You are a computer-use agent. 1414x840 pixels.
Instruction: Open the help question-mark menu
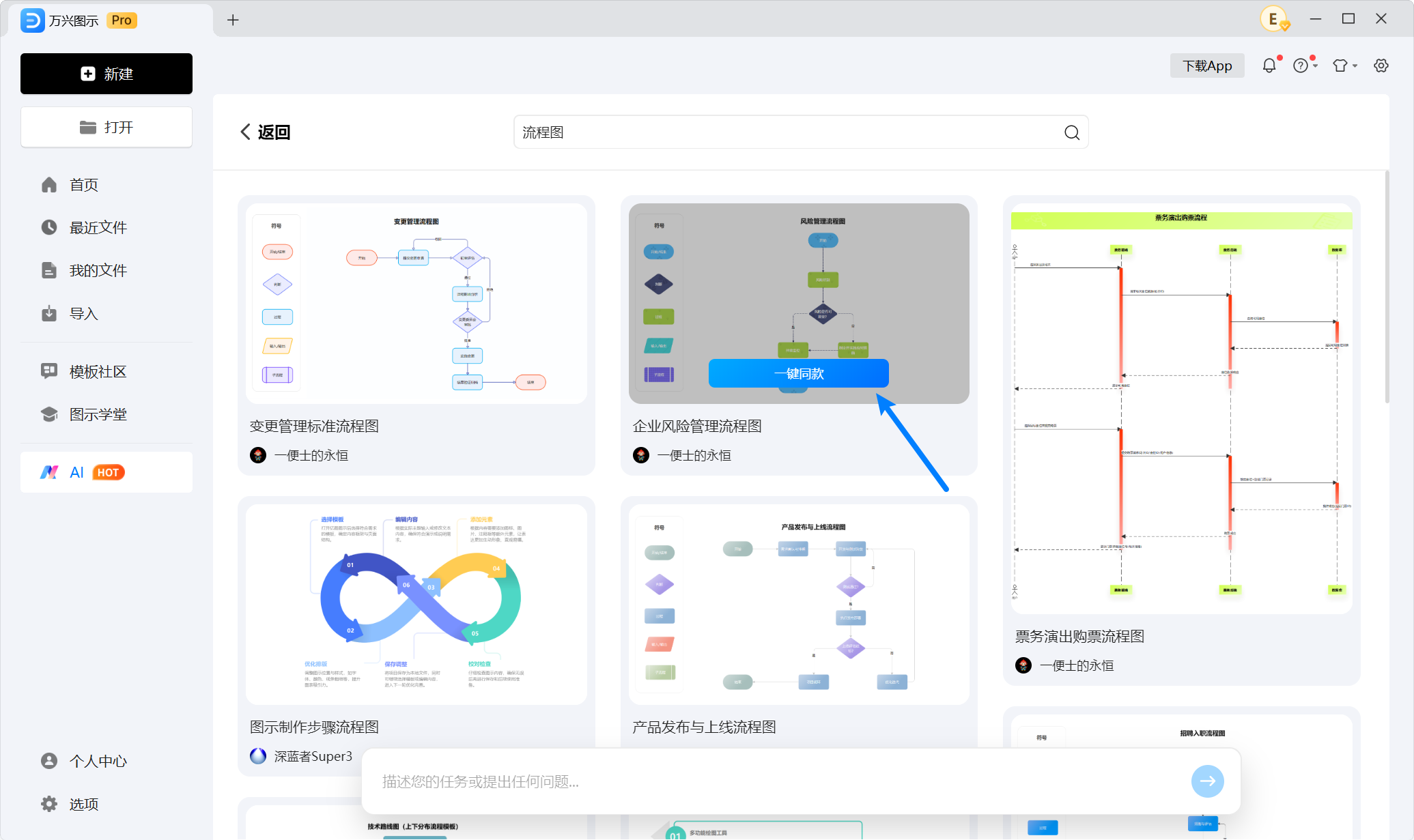1301,66
